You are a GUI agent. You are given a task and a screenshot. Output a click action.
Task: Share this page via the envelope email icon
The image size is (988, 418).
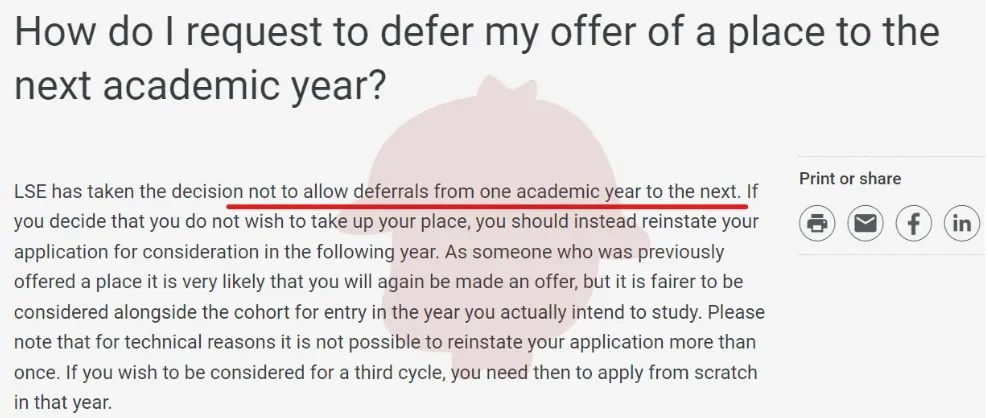tap(865, 223)
